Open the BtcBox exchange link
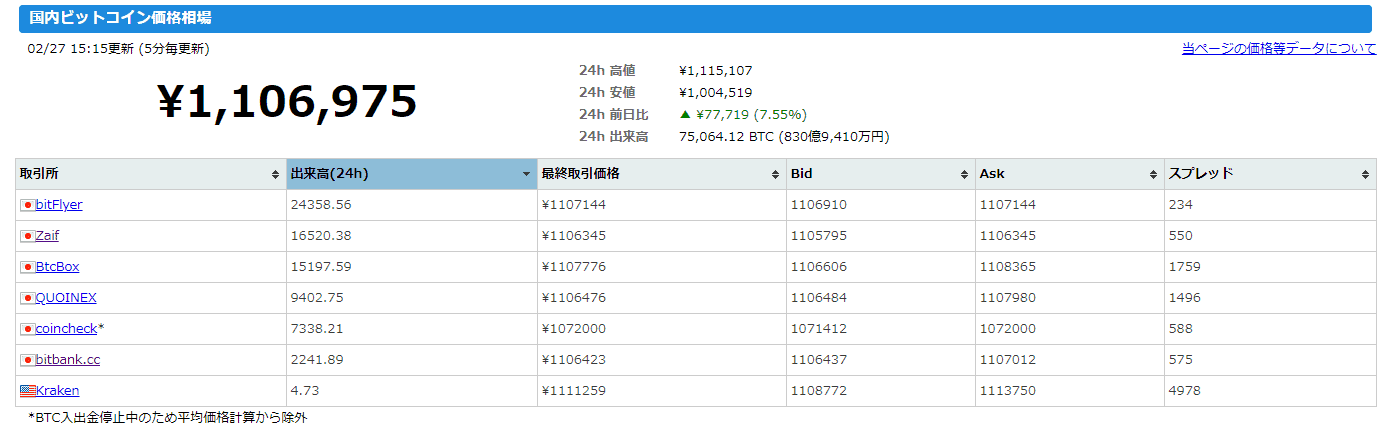The image size is (1390, 426). coord(57,267)
